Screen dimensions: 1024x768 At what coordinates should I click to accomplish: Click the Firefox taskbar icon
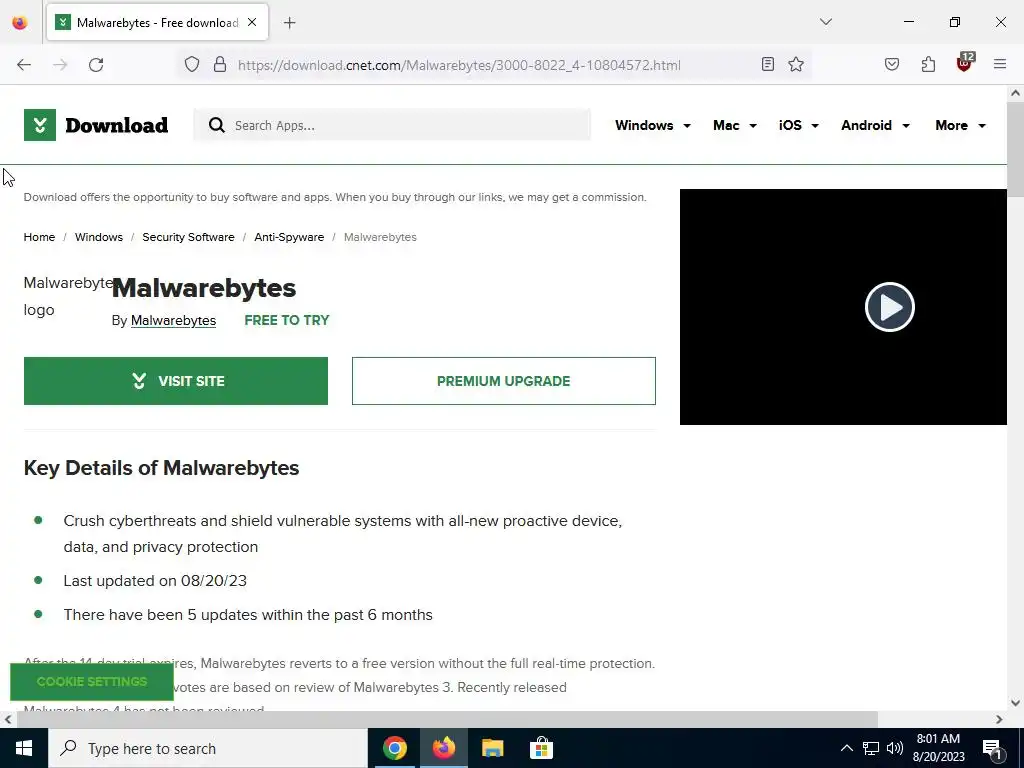click(x=443, y=748)
